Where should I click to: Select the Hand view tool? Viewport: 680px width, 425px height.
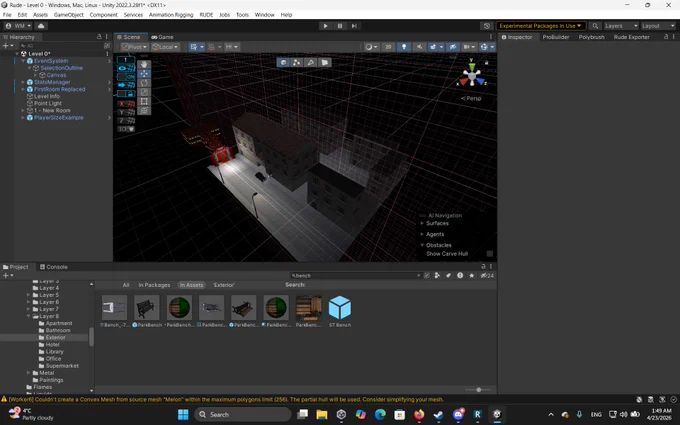(x=144, y=64)
